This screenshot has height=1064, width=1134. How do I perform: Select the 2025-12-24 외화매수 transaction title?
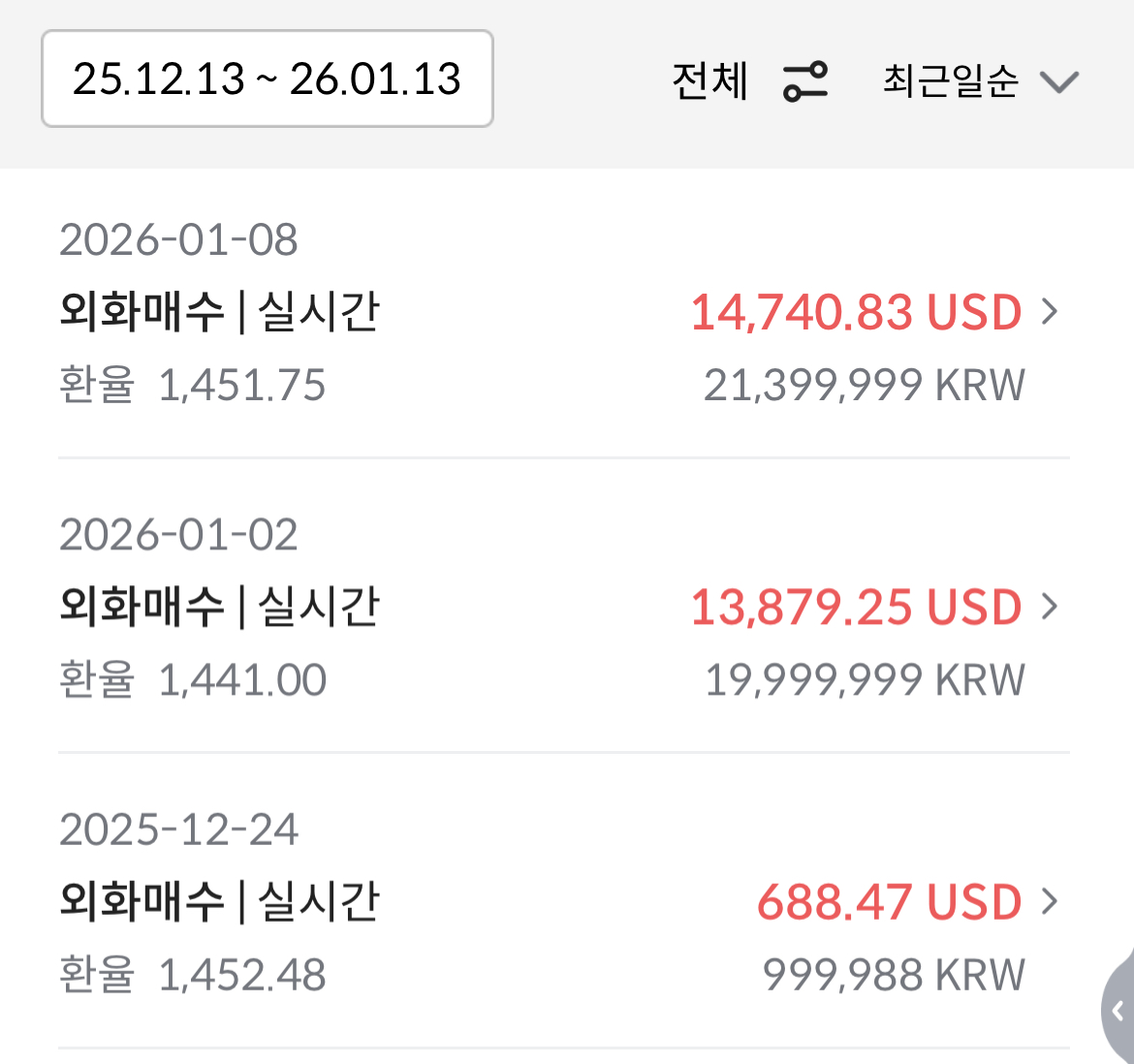(219, 902)
